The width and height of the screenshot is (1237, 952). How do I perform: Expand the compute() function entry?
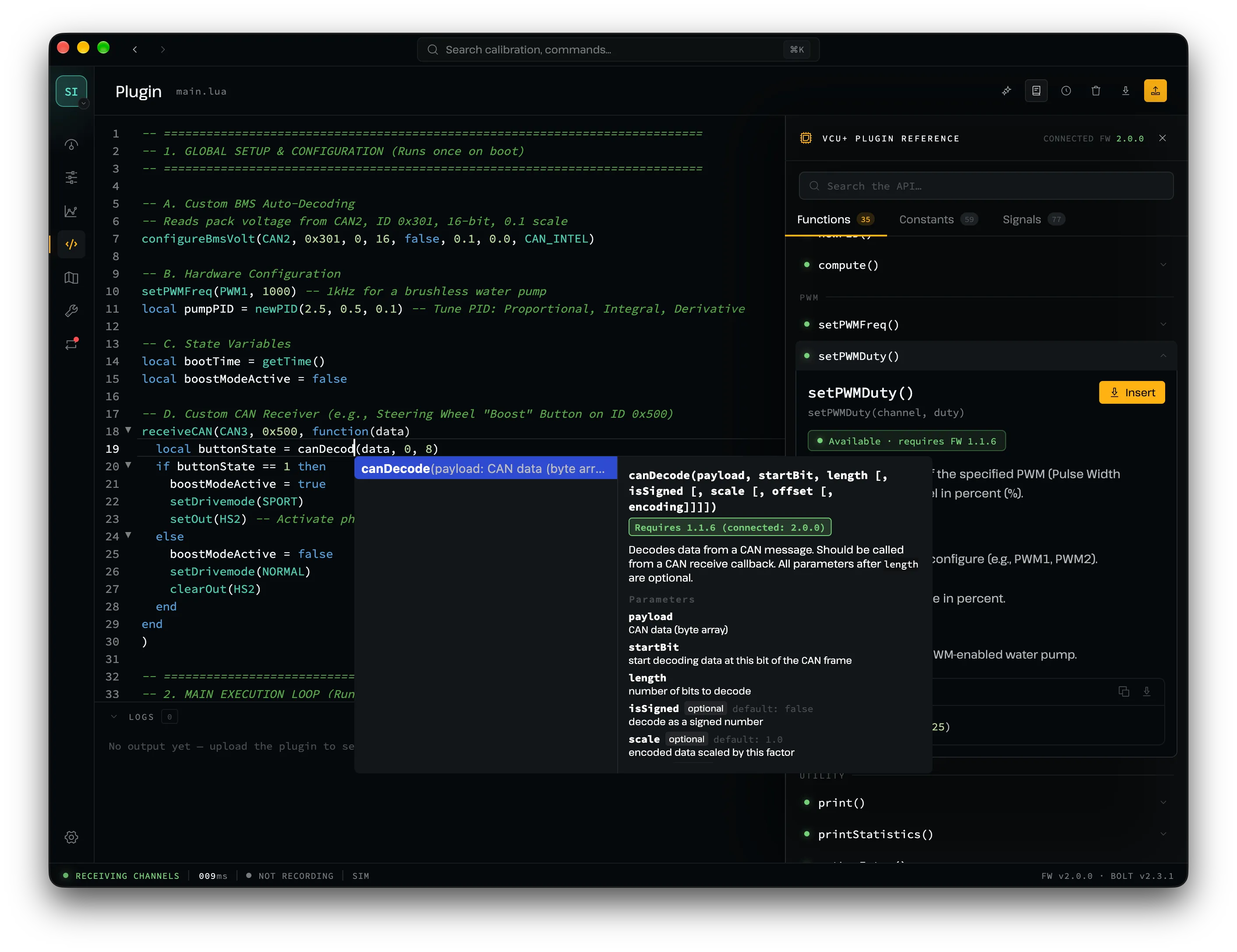986,265
